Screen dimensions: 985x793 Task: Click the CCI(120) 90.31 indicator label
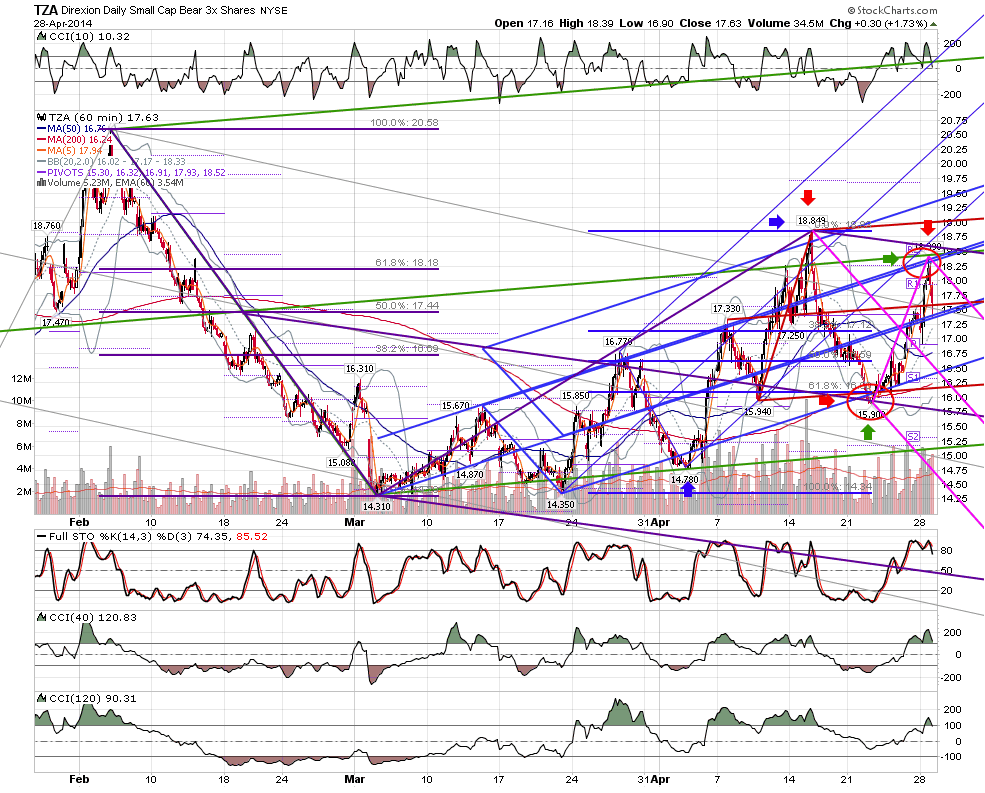tap(92, 699)
